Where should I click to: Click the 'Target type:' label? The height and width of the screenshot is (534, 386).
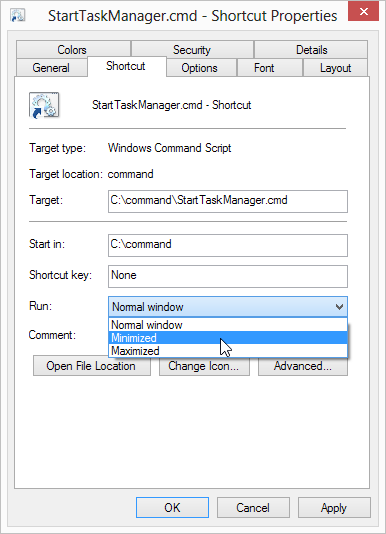(58, 148)
